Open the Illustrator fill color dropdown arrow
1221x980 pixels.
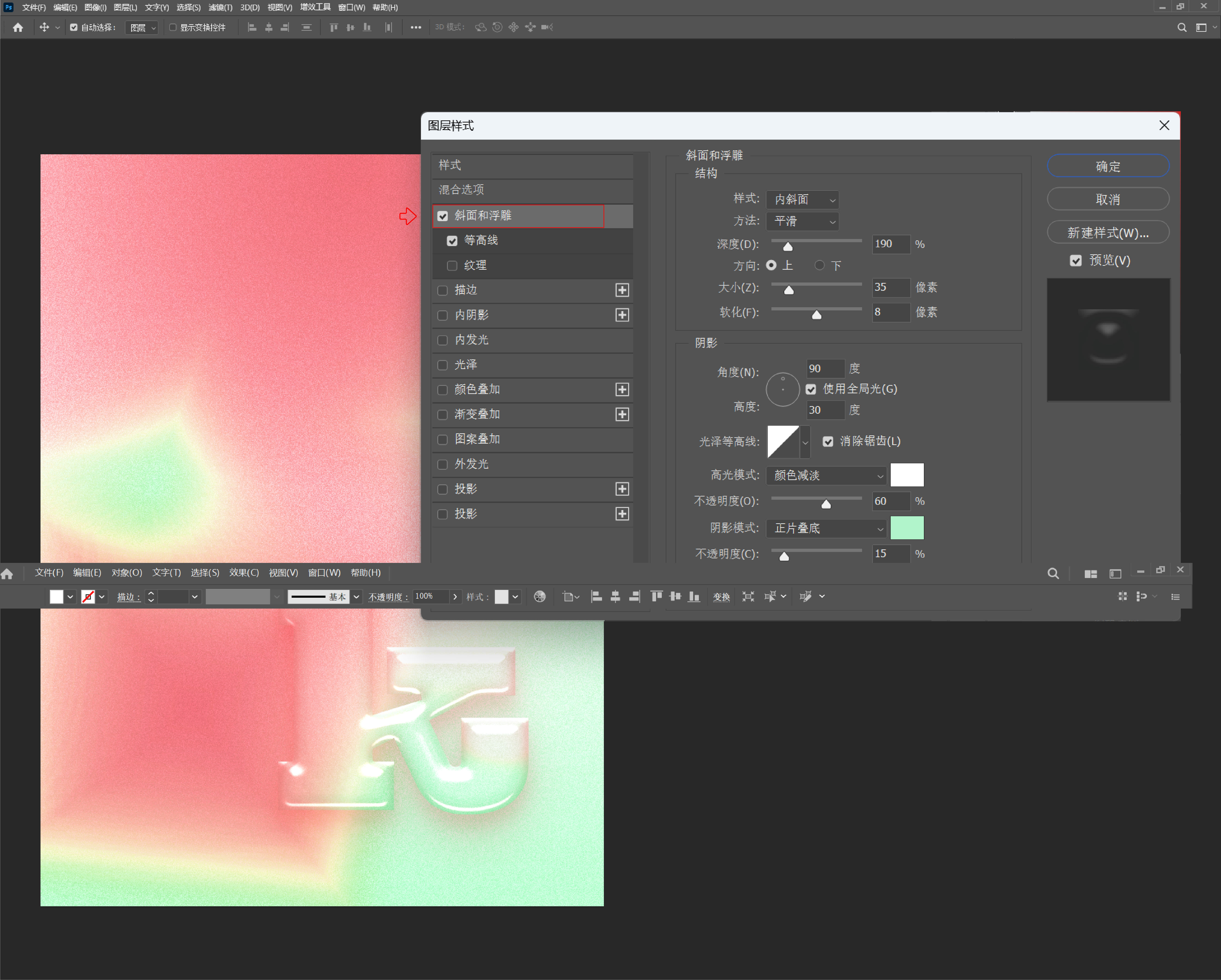[70, 597]
